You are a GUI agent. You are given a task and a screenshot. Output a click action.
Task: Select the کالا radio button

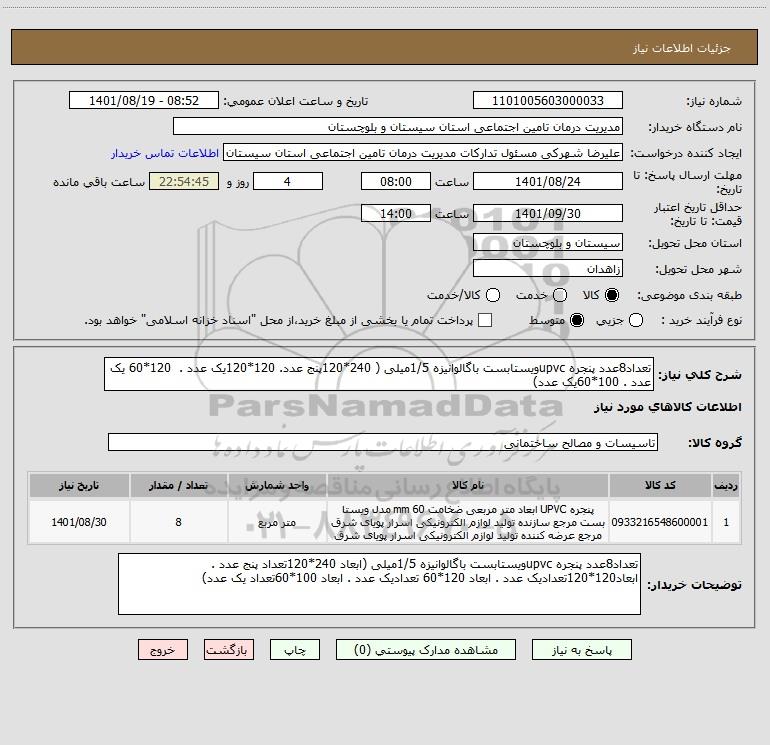tap(612, 295)
